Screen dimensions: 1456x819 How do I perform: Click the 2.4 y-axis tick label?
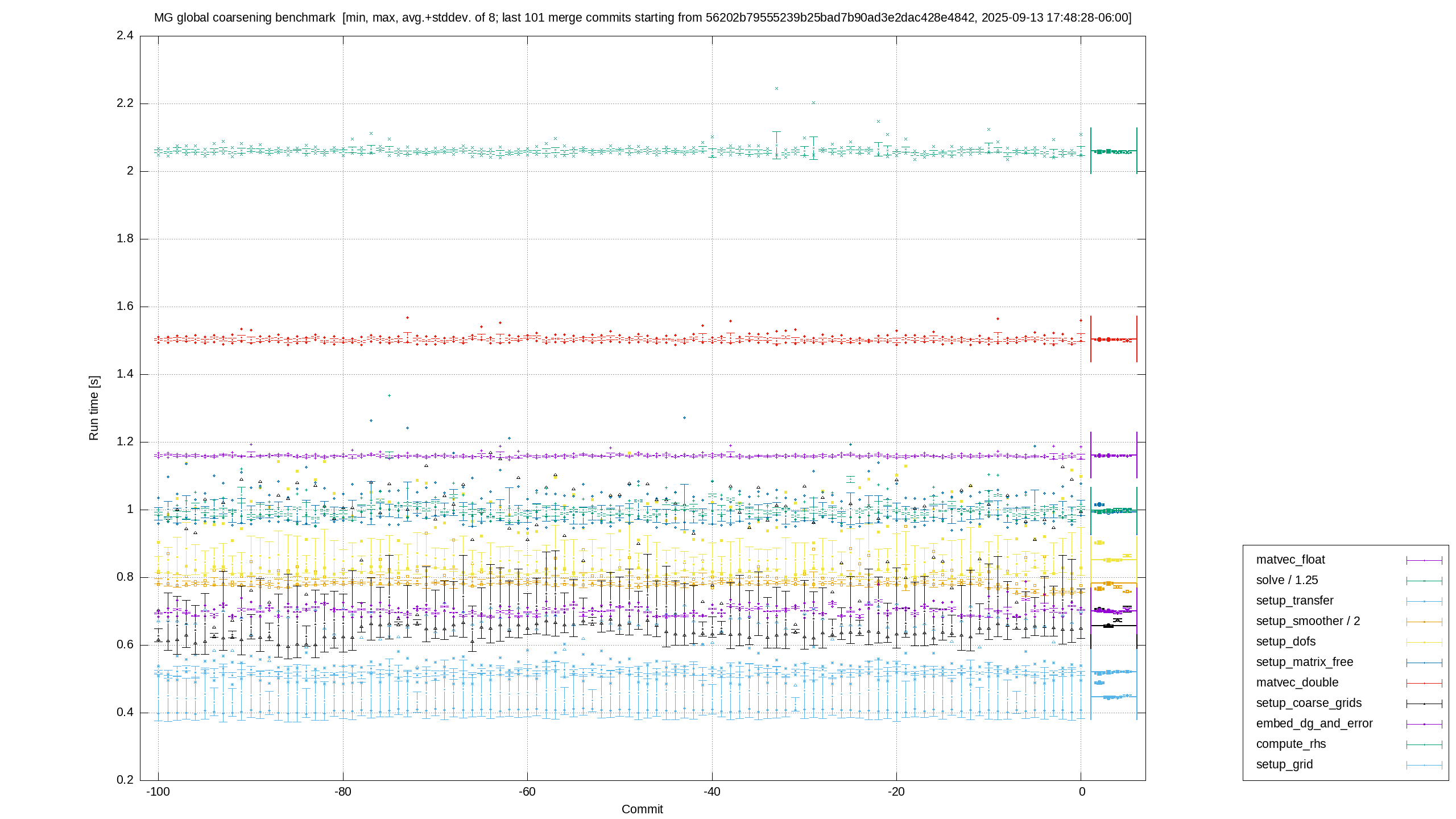[125, 36]
